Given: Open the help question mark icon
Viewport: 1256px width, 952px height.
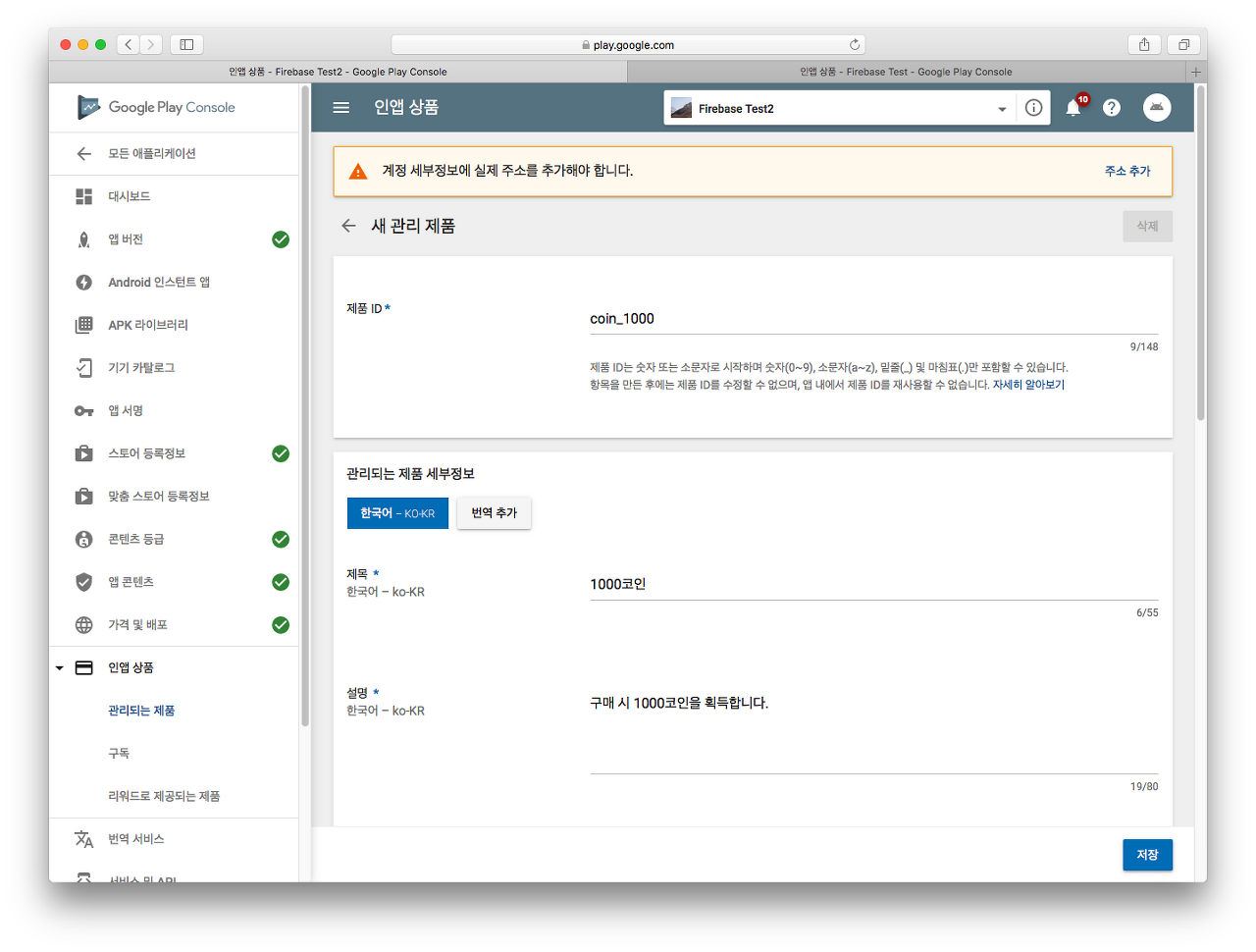Looking at the screenshot, I should tap(1112, 108).
